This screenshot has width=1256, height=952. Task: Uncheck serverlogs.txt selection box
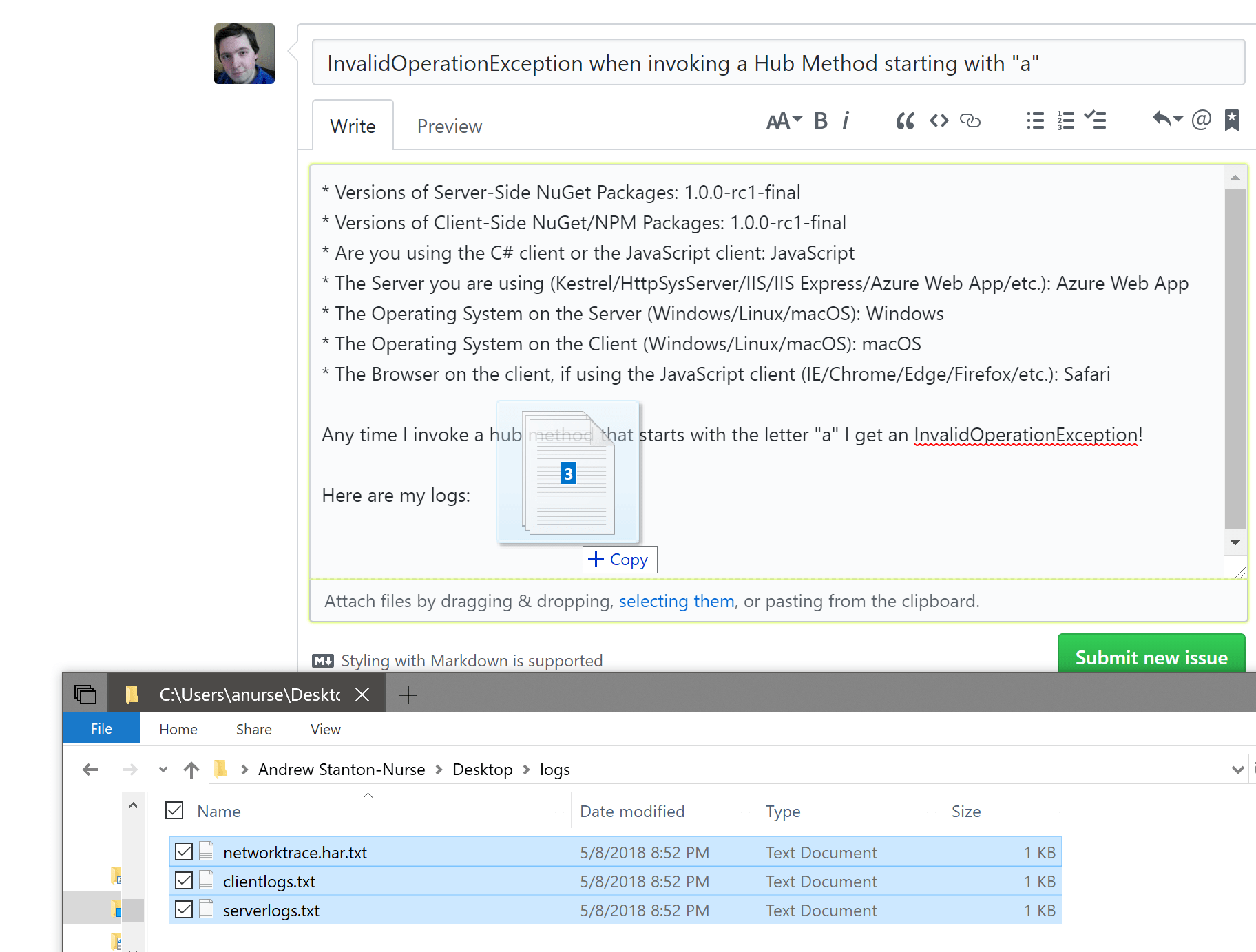183,909
